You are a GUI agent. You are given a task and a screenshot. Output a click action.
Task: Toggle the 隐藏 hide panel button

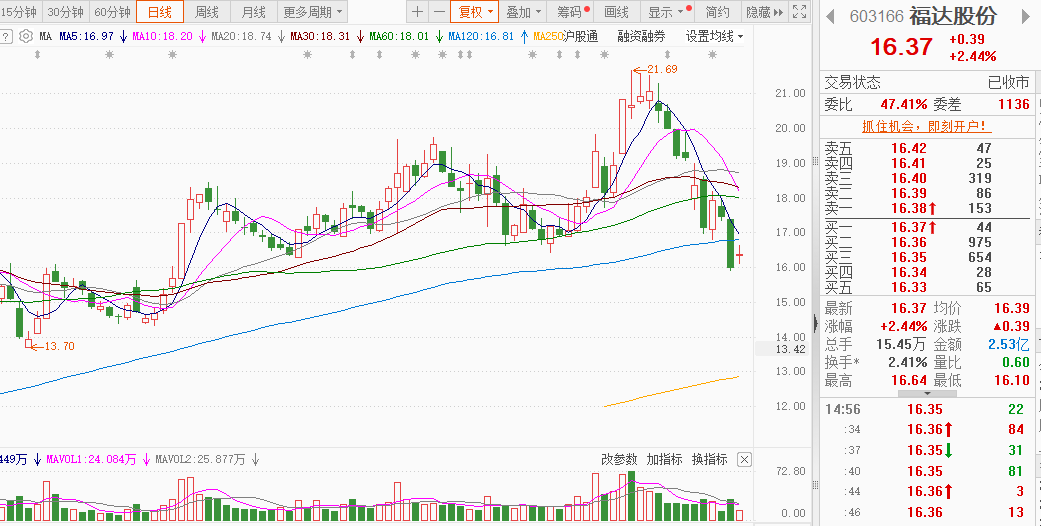click(x=765, y=12)
